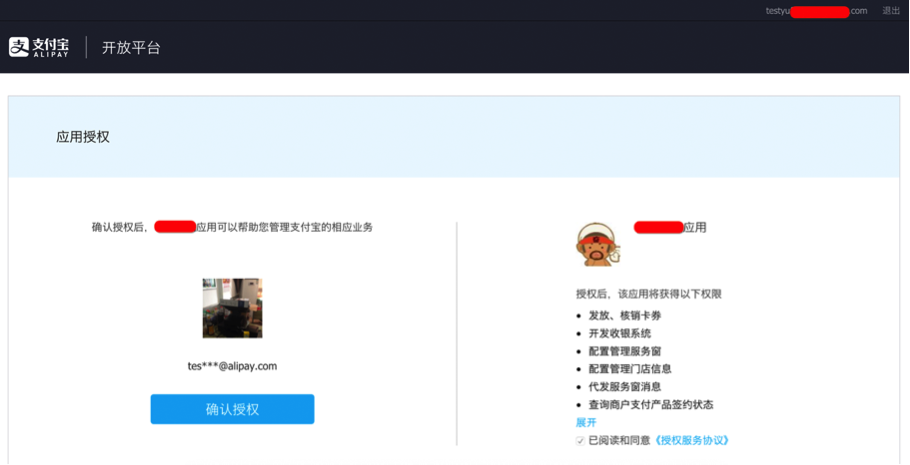910x465 pixels.
Task: Click permission item 配置管理服务窗
Action: point(625,351)
